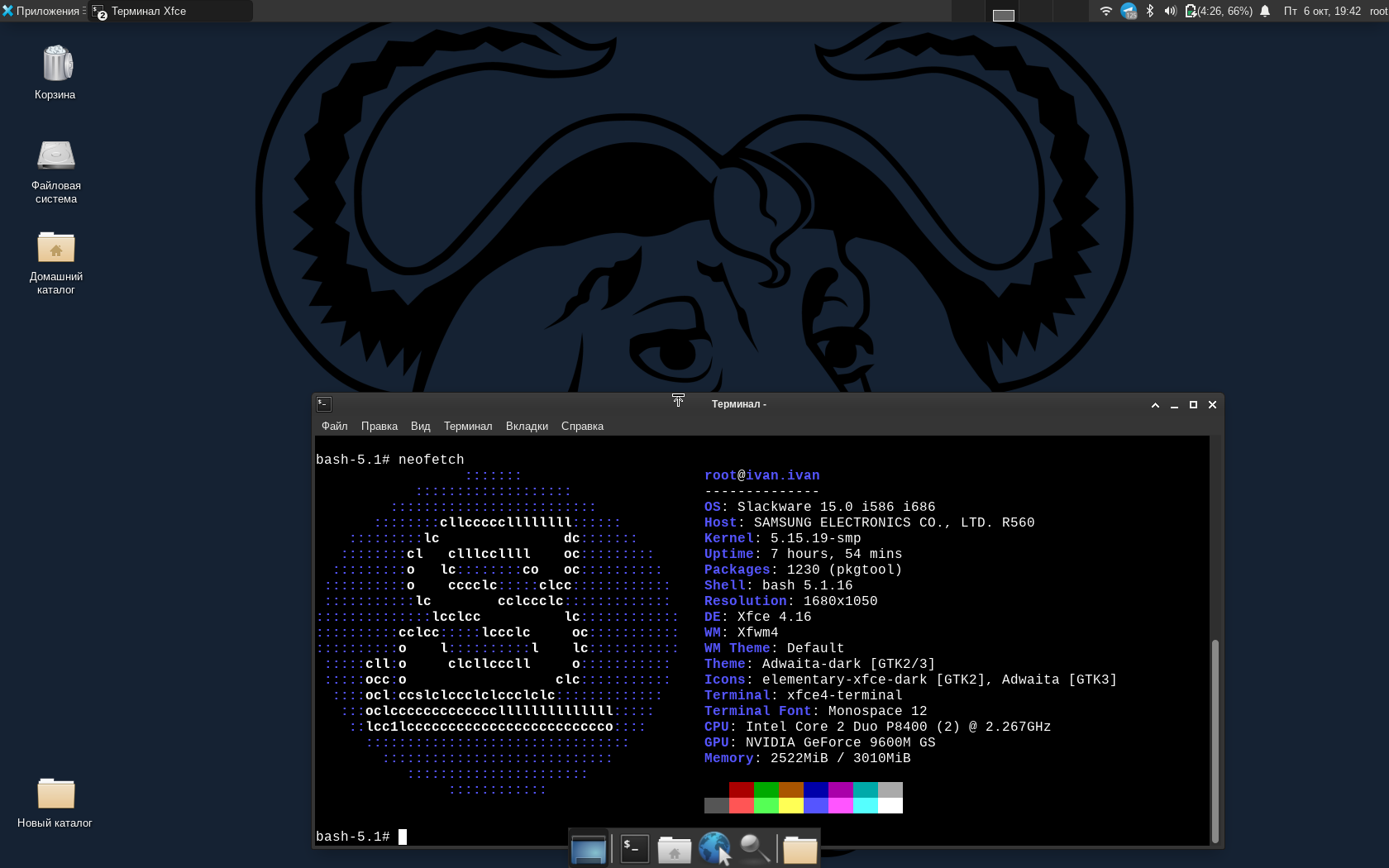Open the Терминал menu in the menu bar

click(x=468, y=426)
